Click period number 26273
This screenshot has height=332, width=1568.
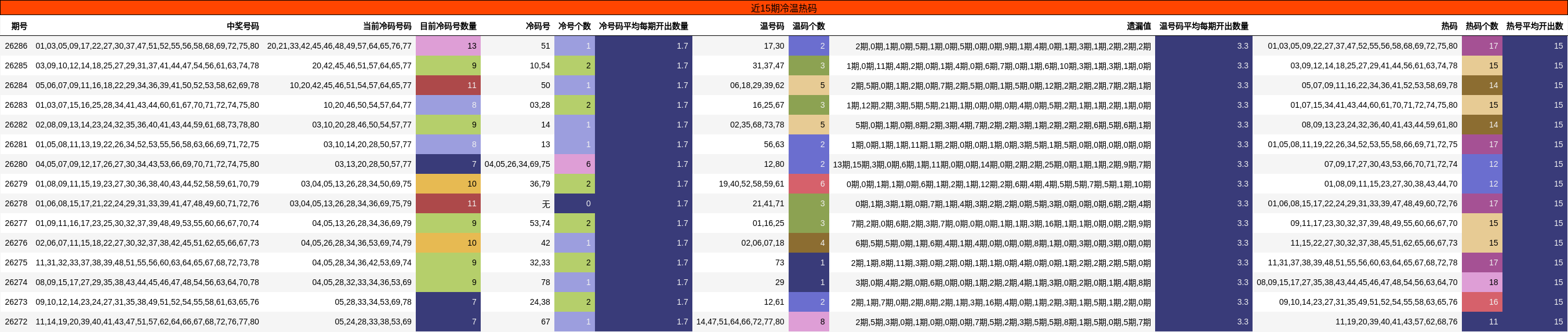pos(16,302)
